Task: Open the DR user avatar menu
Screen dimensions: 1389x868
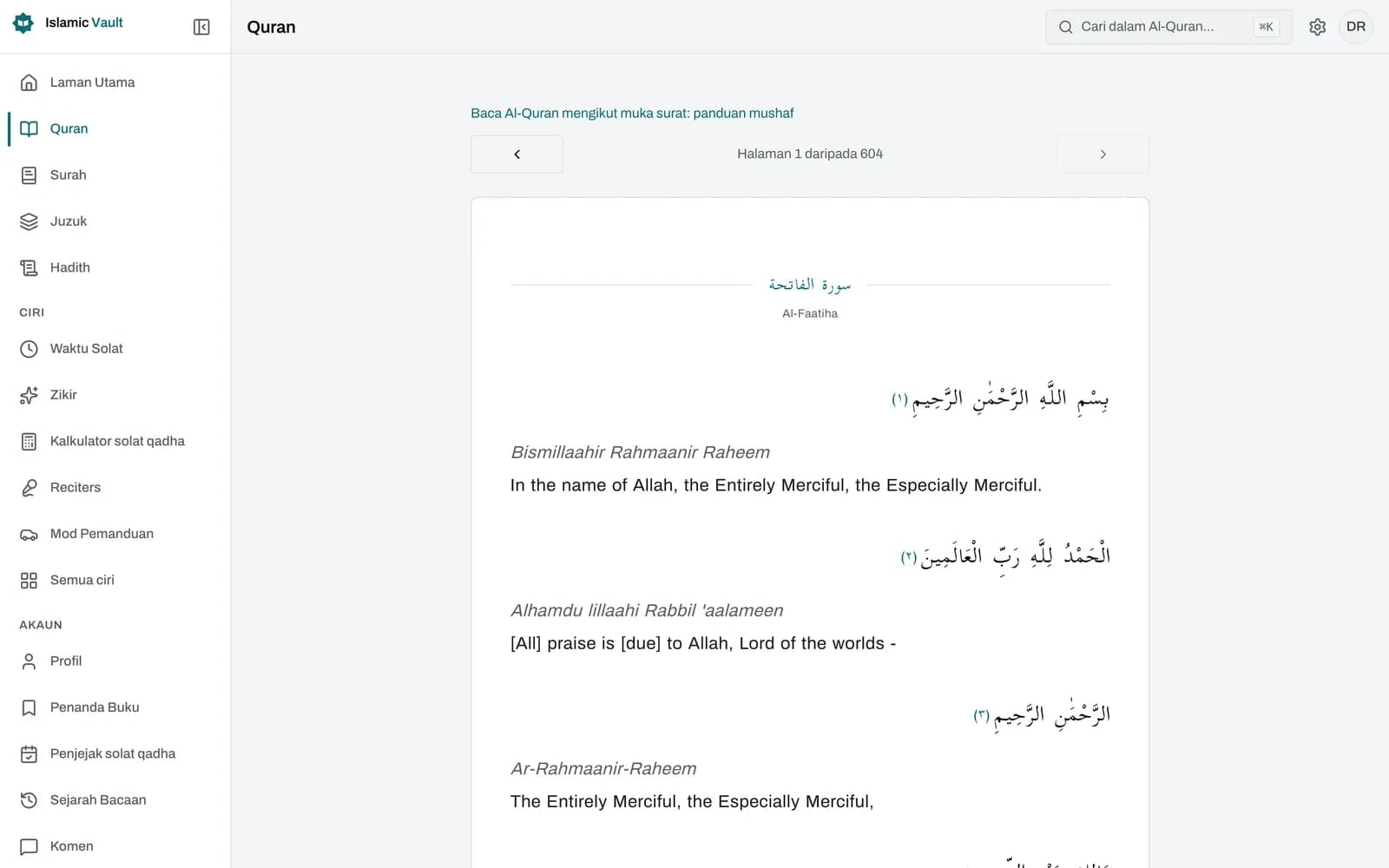Action: click(1355, 27)
